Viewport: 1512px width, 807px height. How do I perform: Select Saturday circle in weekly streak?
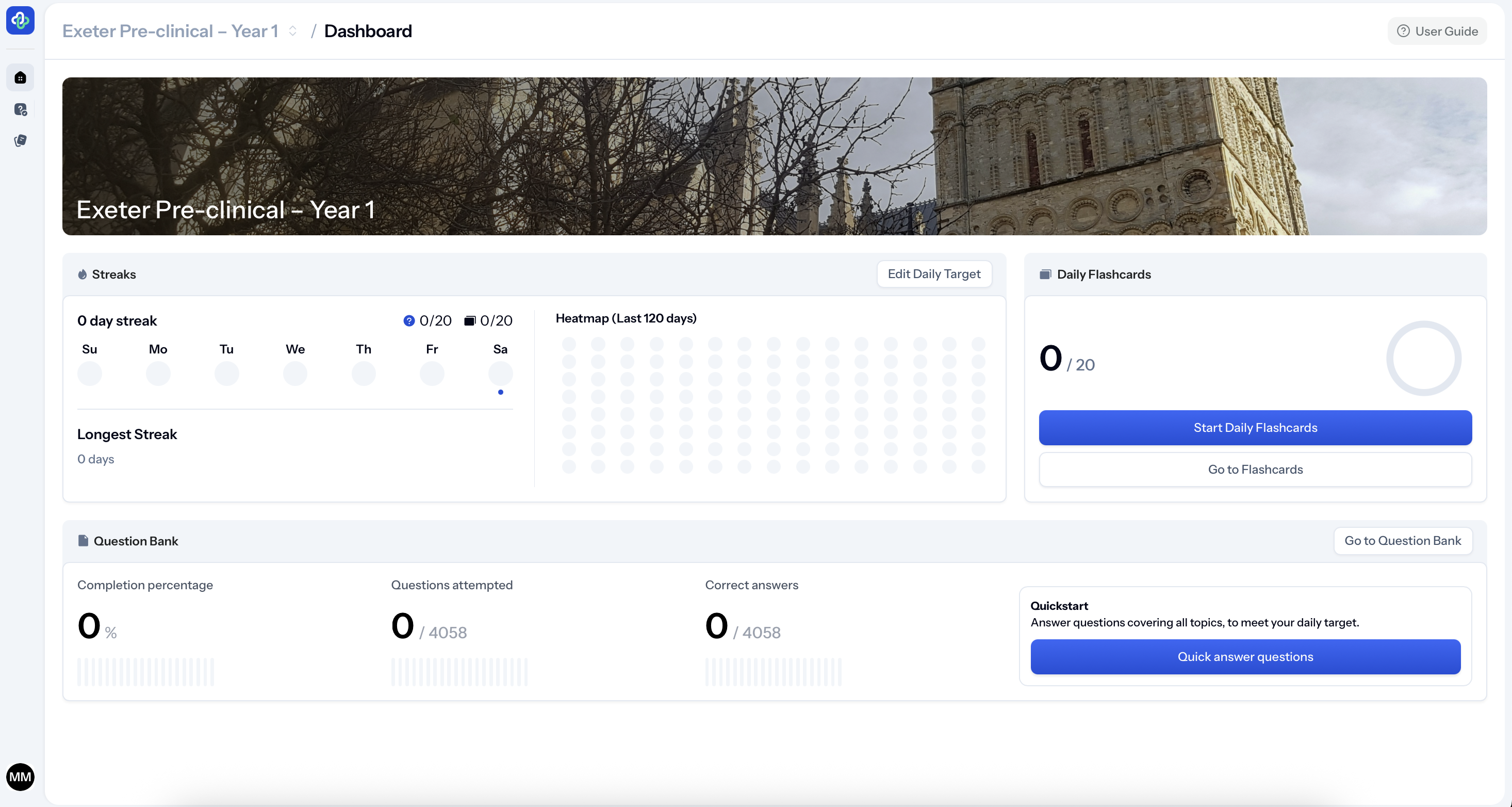[500, 374]
